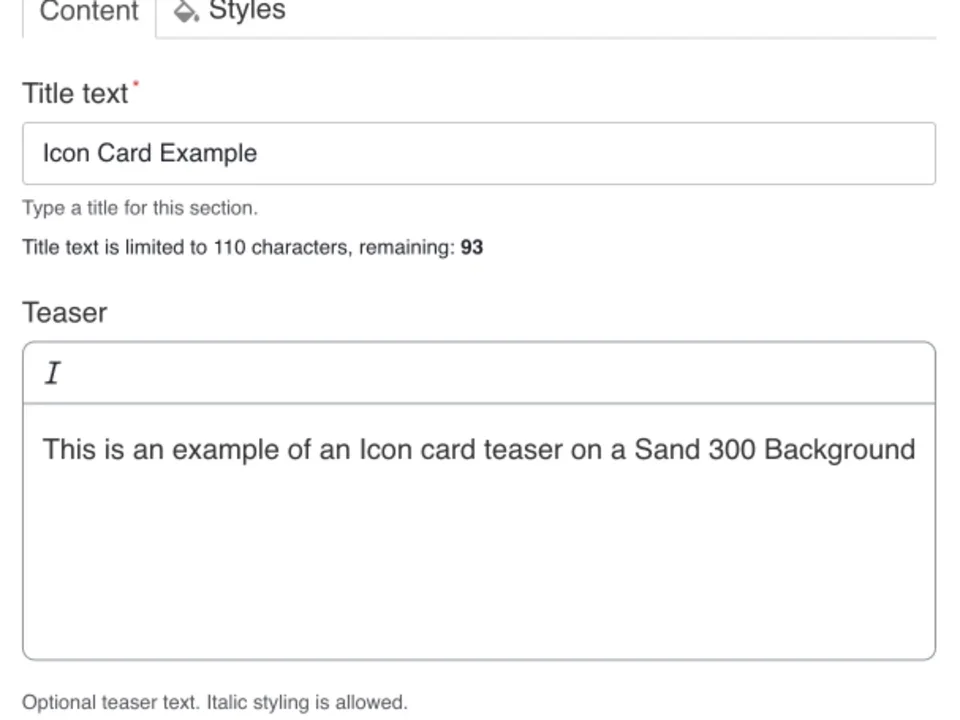Click the 110 character limit message
Screen dimensions: 960x720
(x=250, y=247)
